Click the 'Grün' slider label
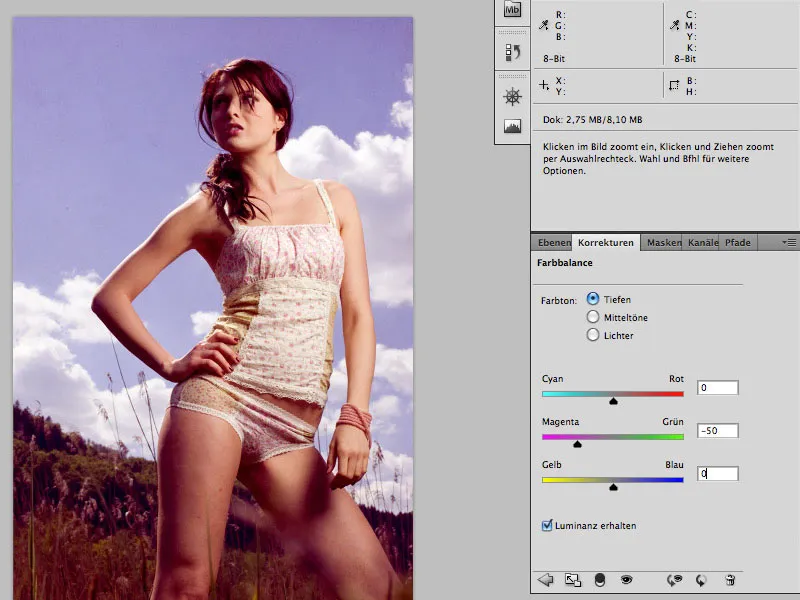800x600 pixels. click(673, 422)
